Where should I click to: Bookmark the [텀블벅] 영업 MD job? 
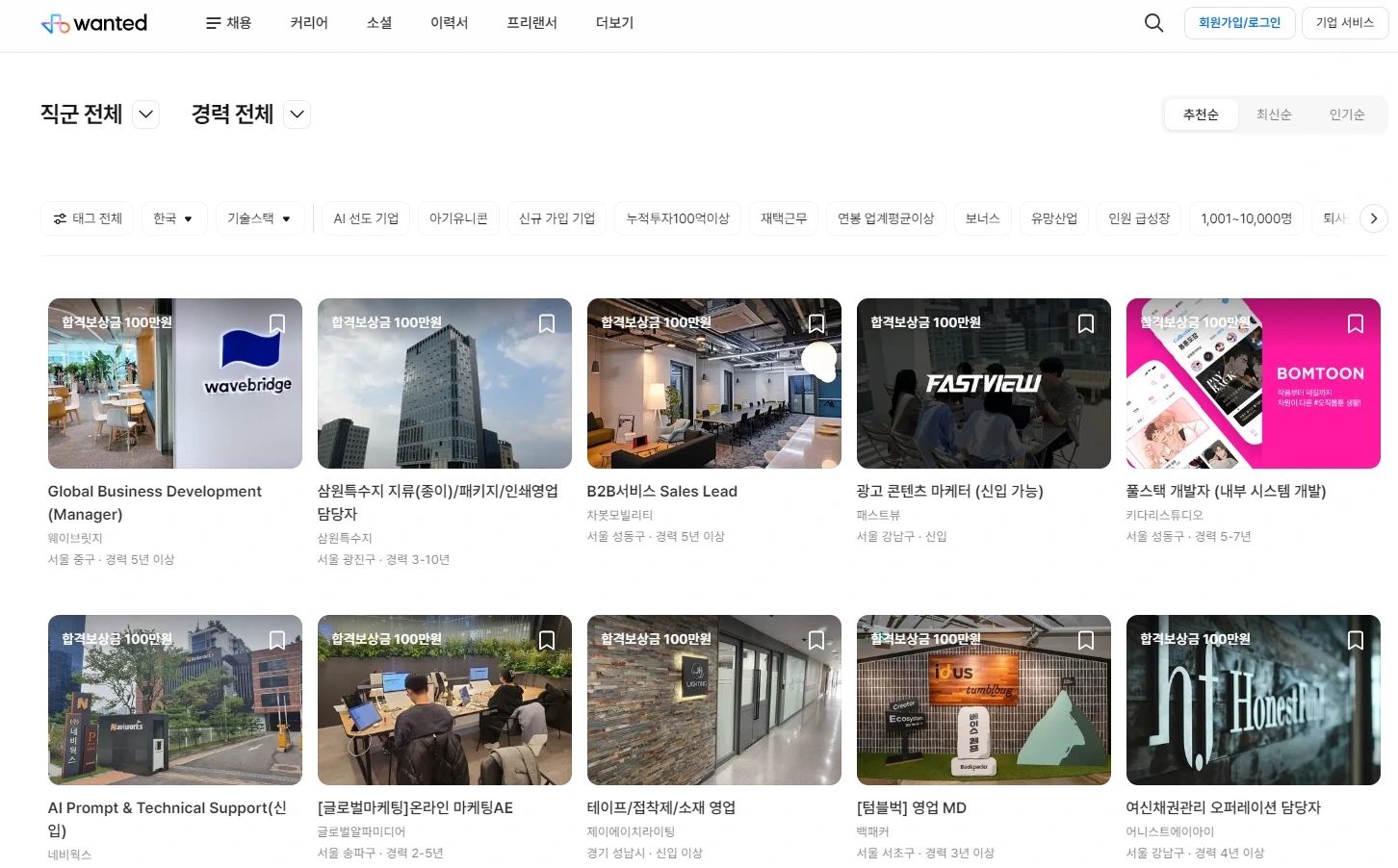[x=1086, y=640]
